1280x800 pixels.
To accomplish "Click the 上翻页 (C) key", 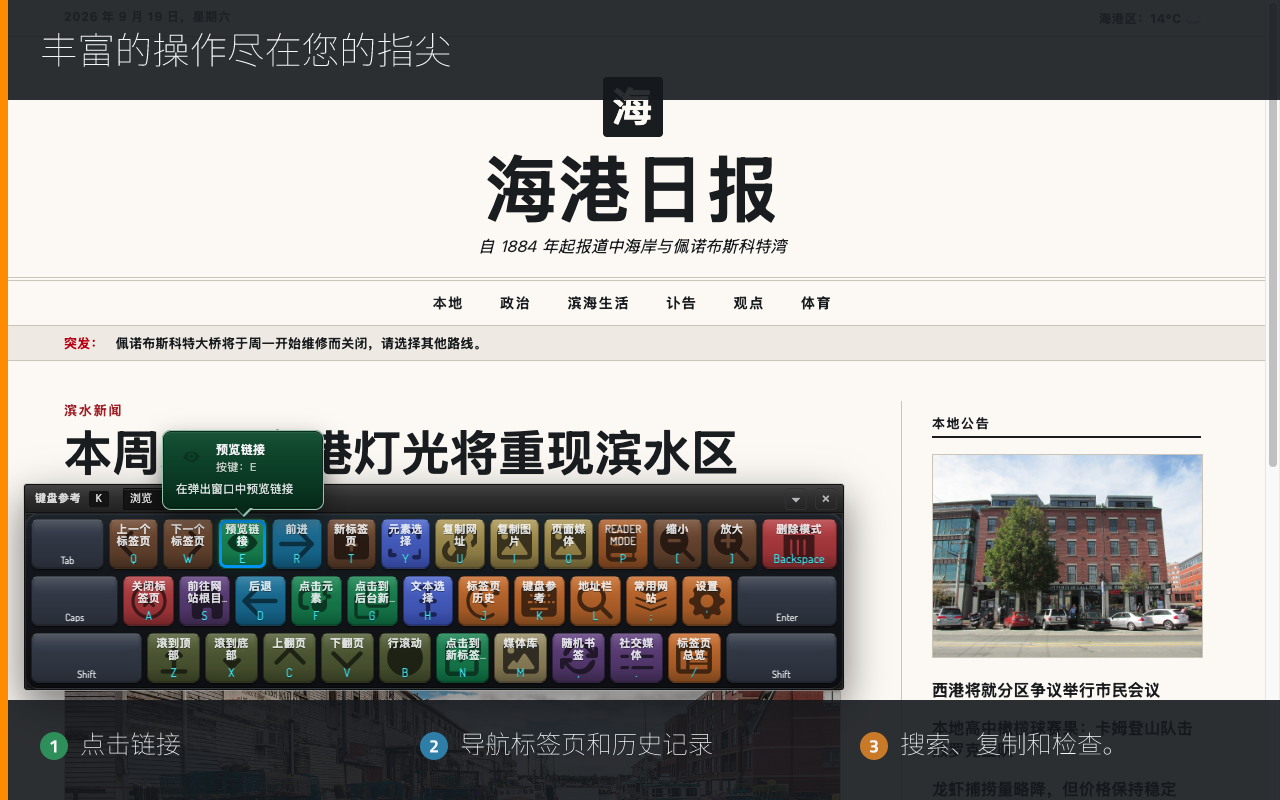I will point(289,658).
